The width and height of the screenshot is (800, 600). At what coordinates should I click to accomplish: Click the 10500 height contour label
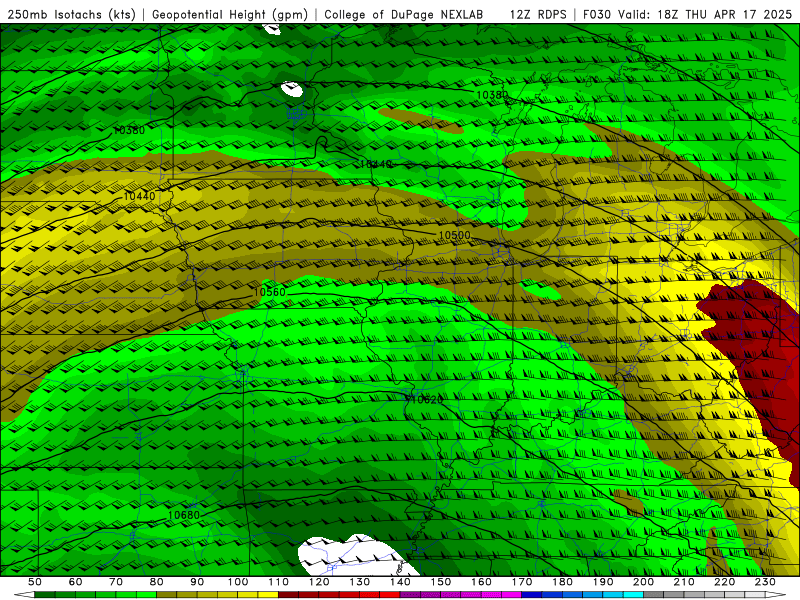point(454,235)
